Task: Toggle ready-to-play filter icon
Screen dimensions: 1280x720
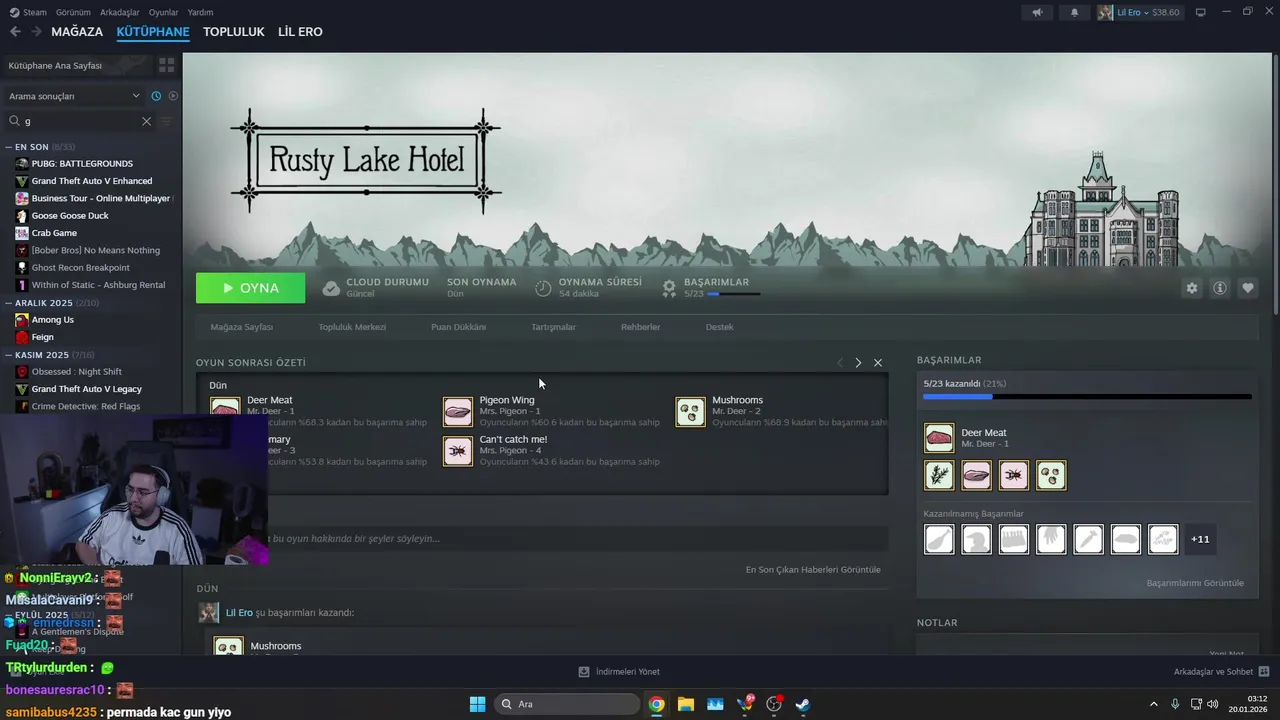Action: tap(173, 96)
